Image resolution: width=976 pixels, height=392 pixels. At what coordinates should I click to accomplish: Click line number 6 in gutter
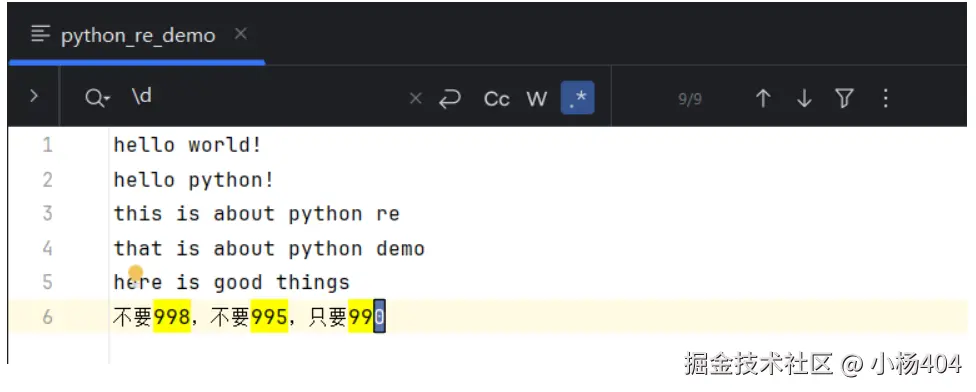(x=47, y=317)
